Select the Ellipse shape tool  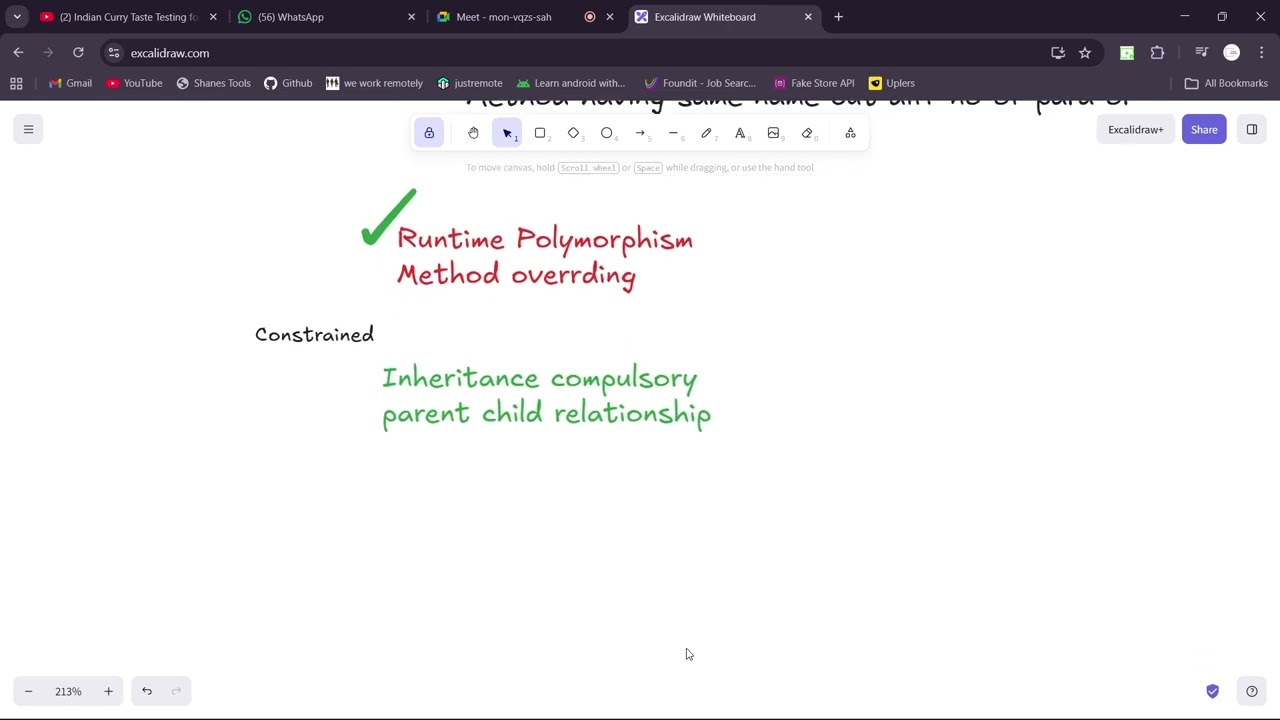click(x=607, y=133)
